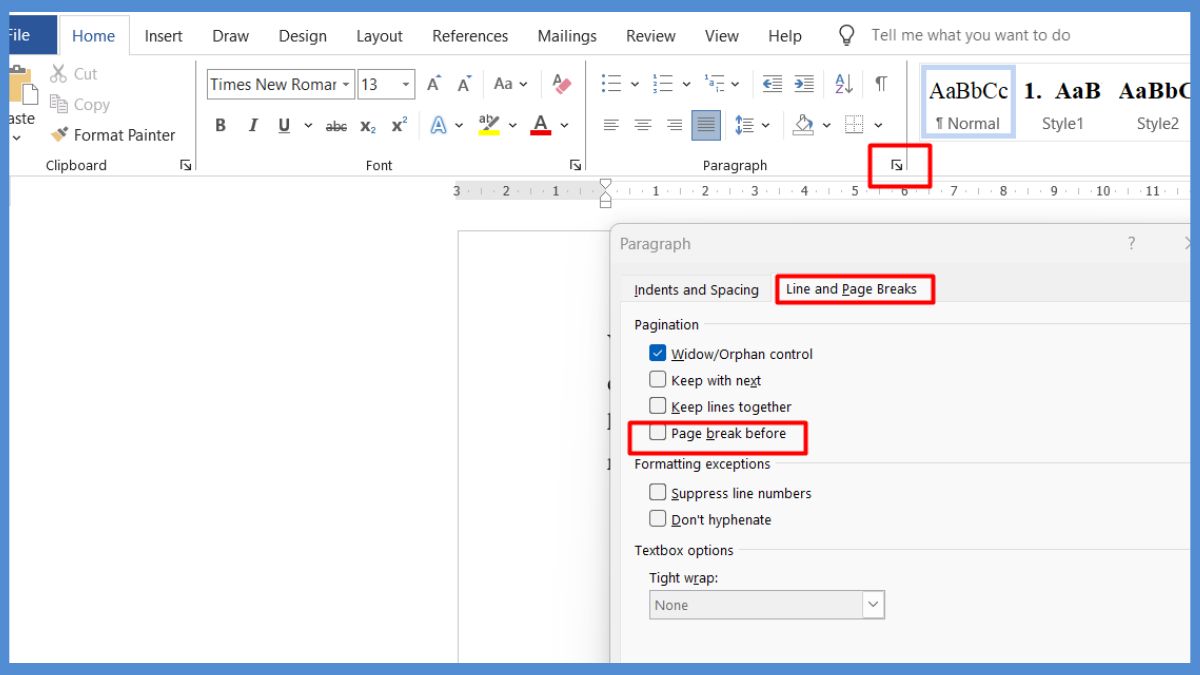Align text left
1200x675 pixels.
pos(611,125)
